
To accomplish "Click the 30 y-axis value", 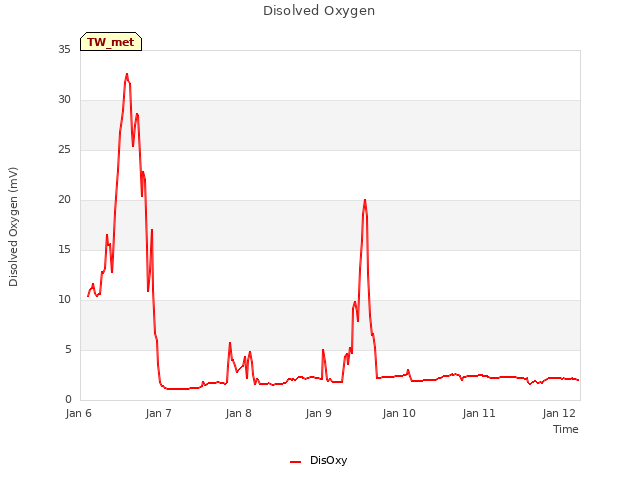I will (64, 99).
